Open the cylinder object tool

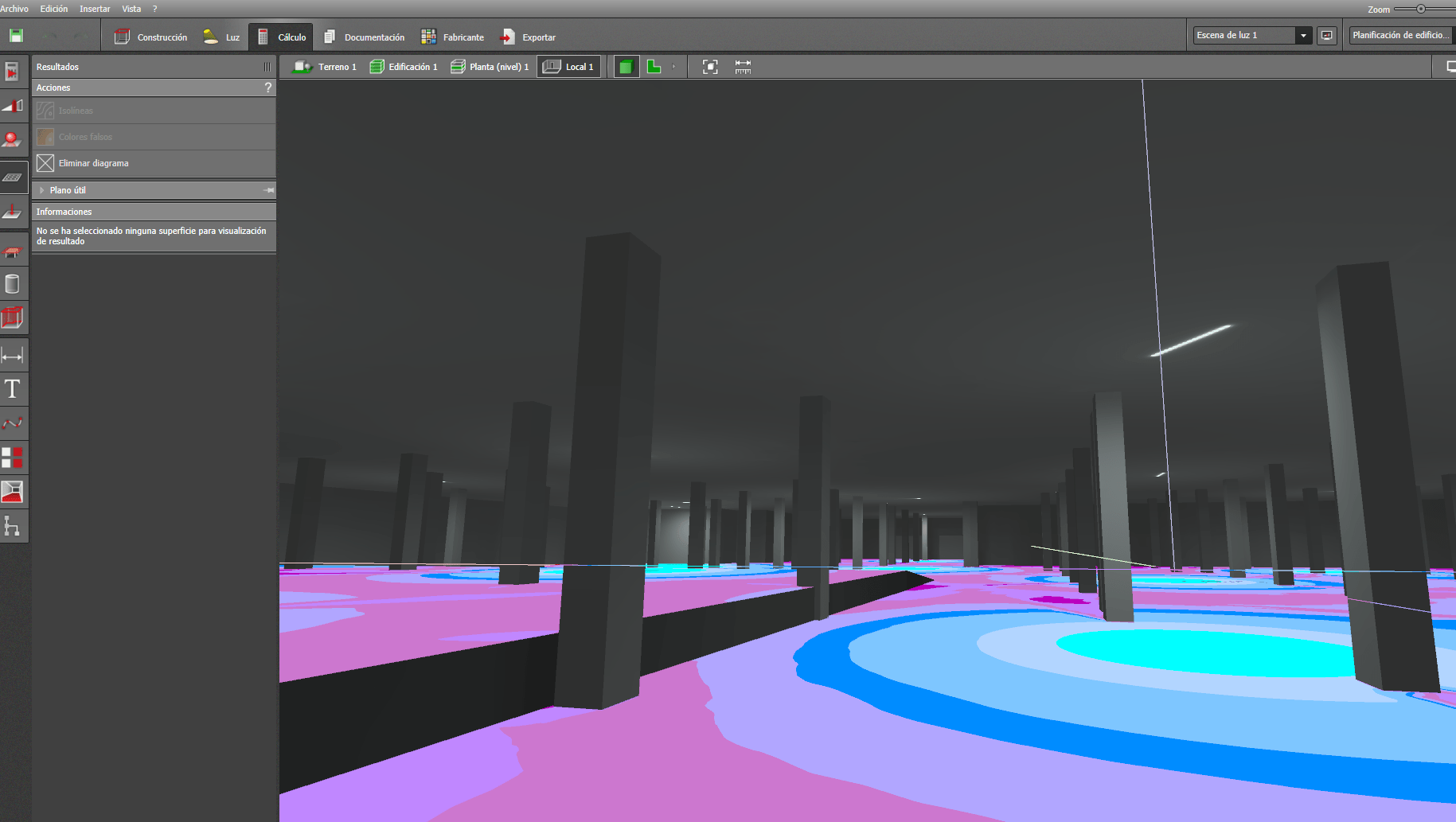click(x=13, y=284)
